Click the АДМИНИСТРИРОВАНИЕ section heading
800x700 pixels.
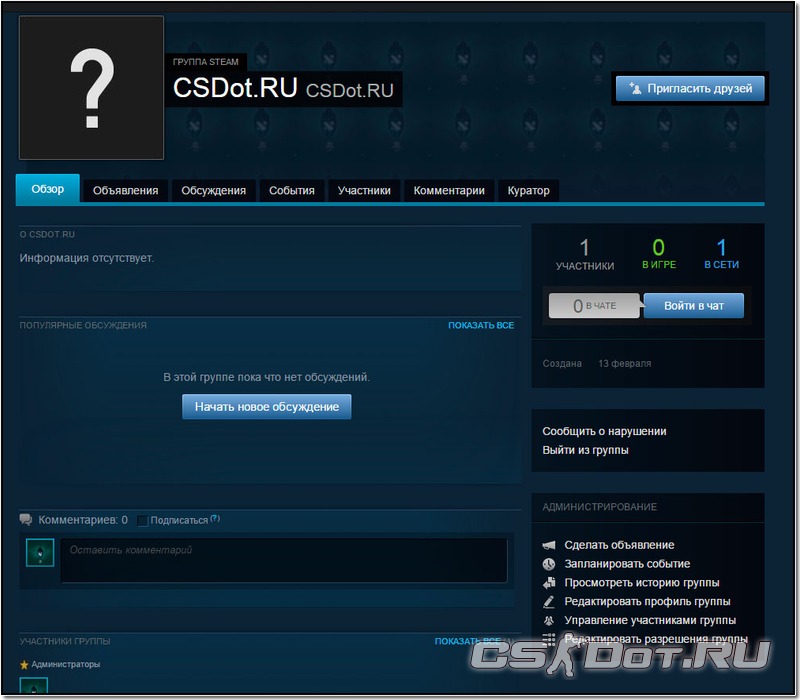(600, 507)
